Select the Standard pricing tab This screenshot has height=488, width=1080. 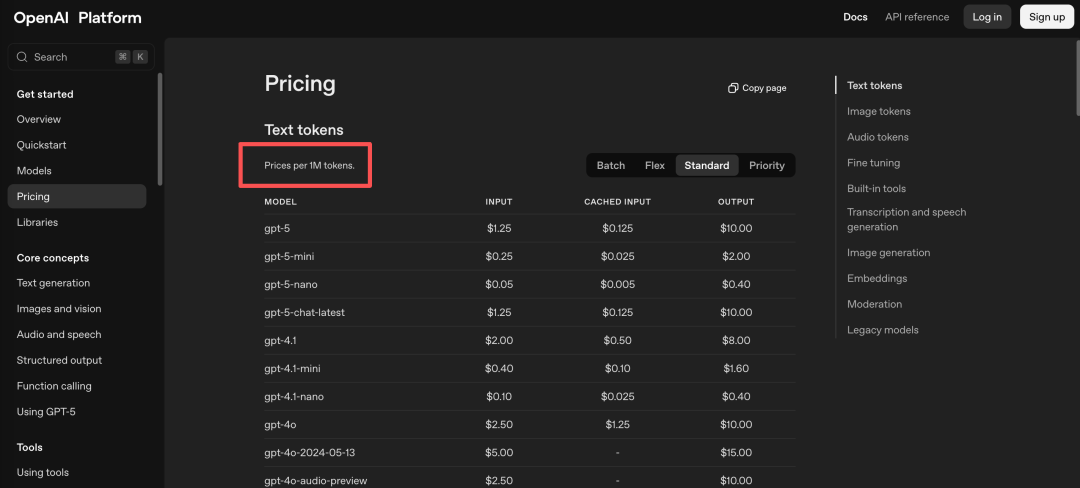click(707, 165)
